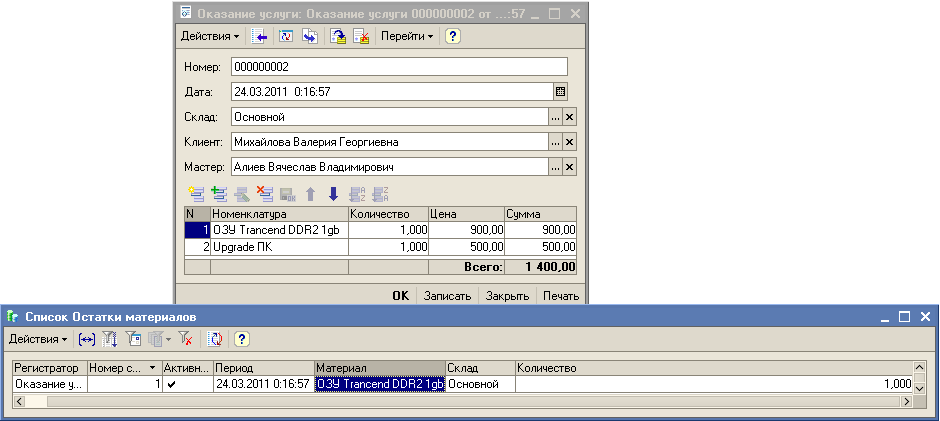Click the finish editing diskette OK icon

(288, 194)
